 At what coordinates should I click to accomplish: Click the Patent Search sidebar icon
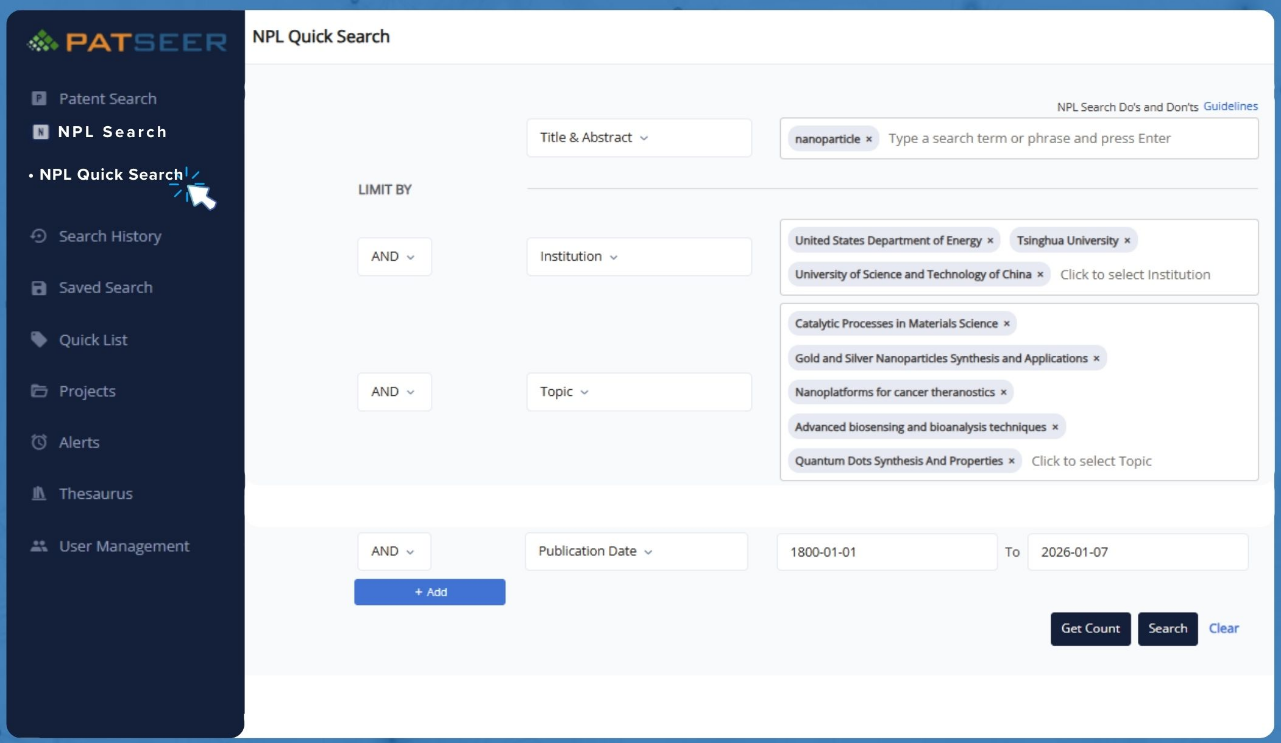point(39,99)
